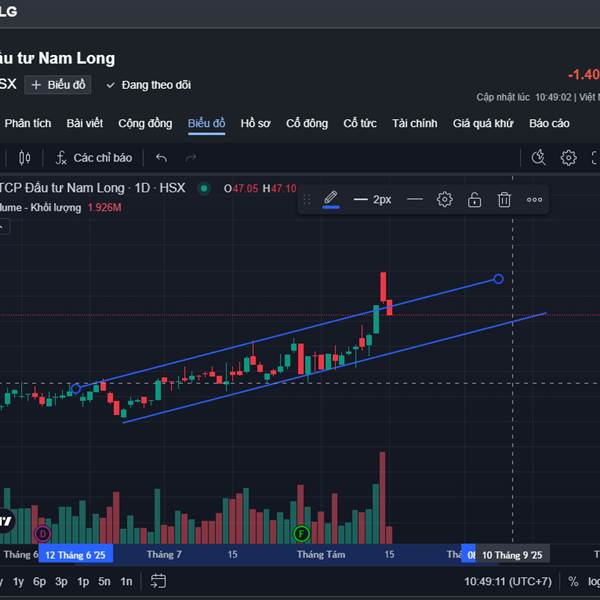600x600 pixels.
Task: Switch to Bài viết tab
Action: 85,123
